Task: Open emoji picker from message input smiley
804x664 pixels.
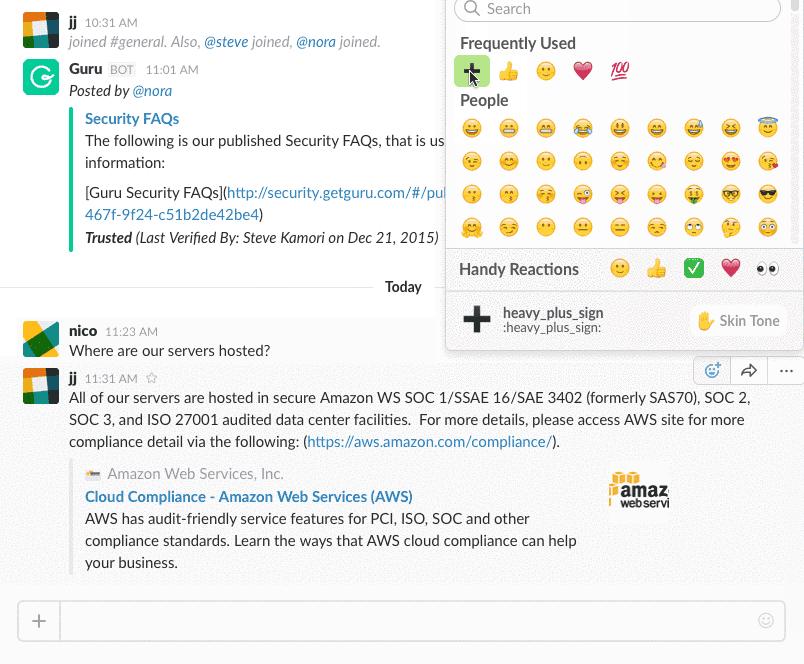Action: coord(766,620)
